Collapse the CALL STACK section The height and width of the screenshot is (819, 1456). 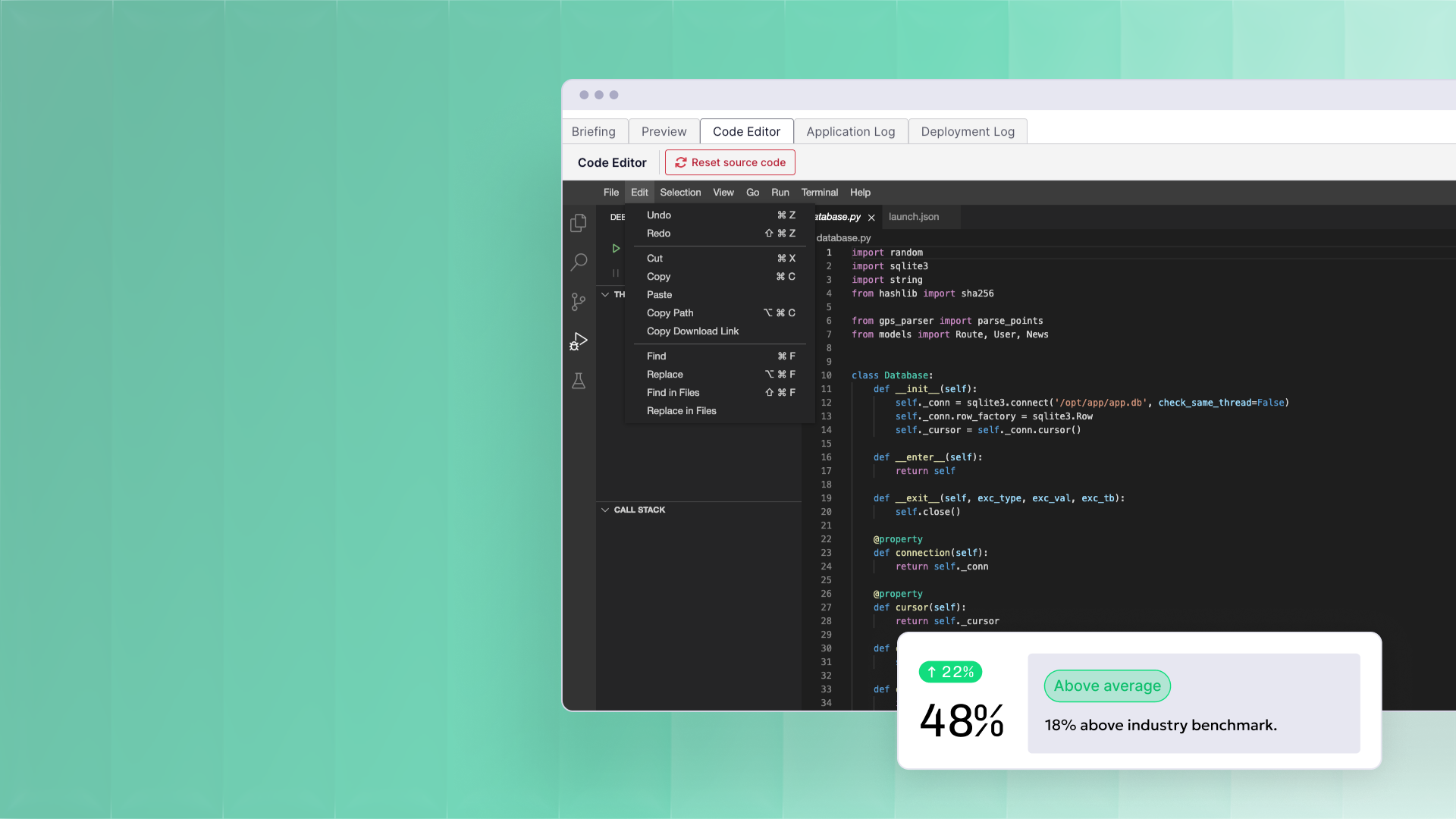(605, 510)
